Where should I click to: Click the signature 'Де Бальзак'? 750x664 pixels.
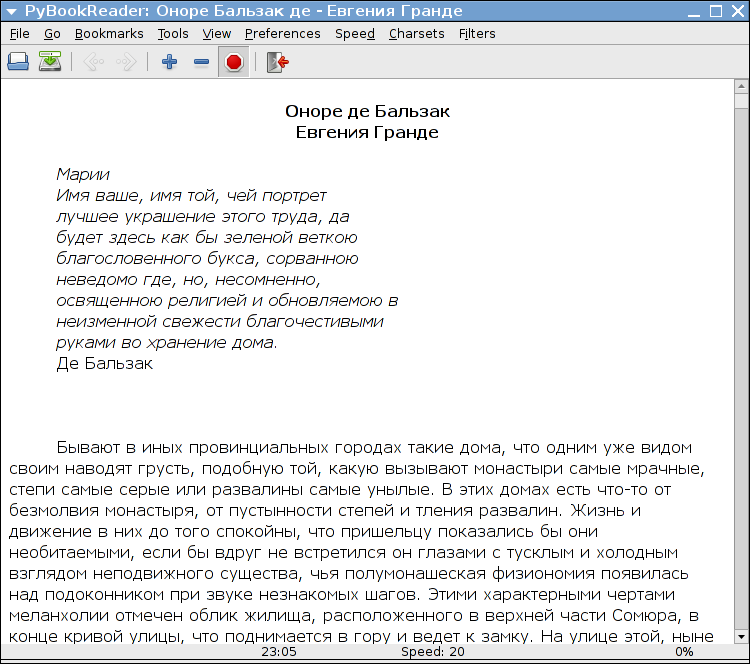click(x=104, y=364)
